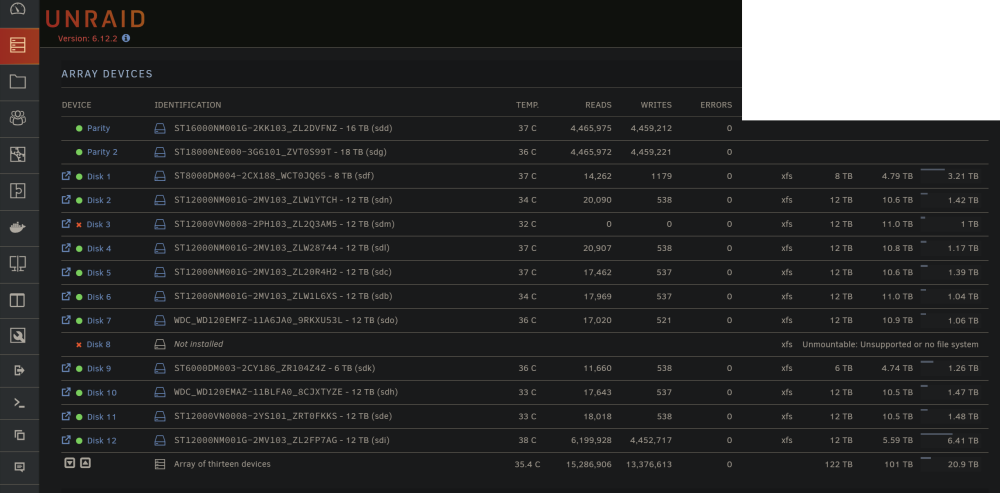Viewport: 1000px width, 493px height.
Task: Click the ERRORS column header
Action: pos(716,105)
